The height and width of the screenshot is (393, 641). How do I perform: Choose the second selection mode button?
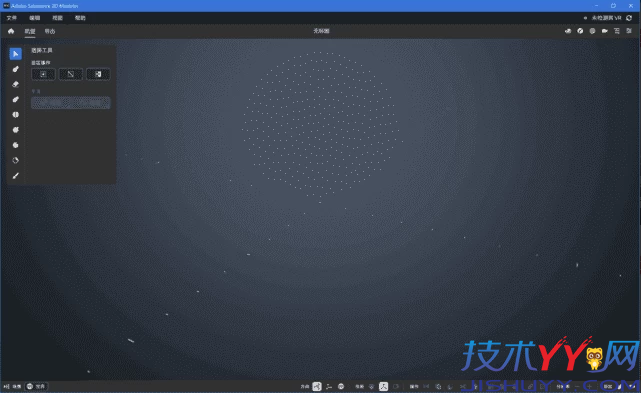[x=71, y=74]
